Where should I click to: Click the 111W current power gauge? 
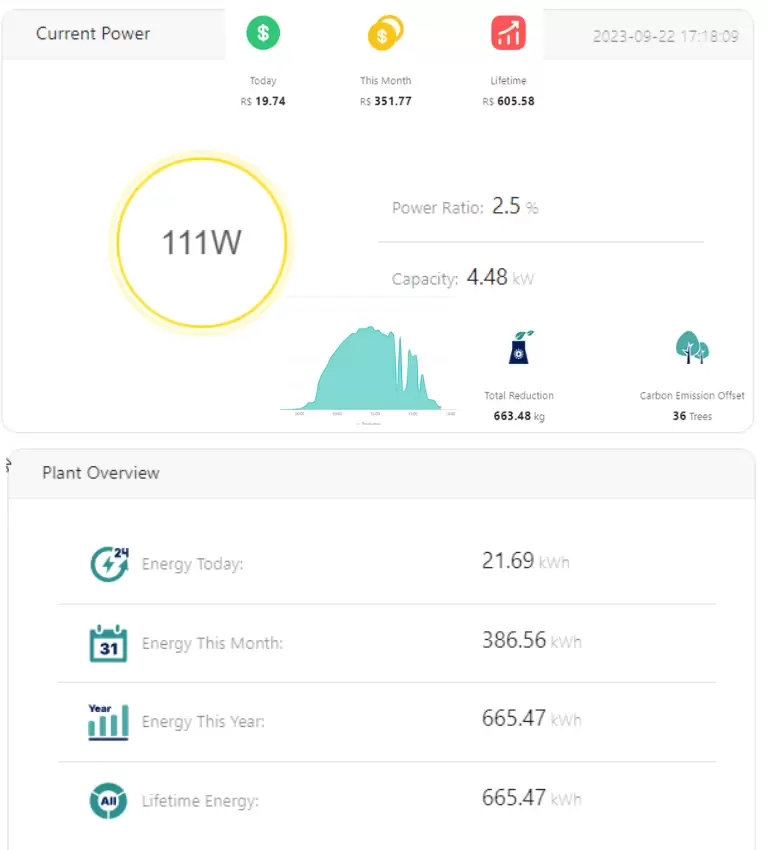[202, 242]
